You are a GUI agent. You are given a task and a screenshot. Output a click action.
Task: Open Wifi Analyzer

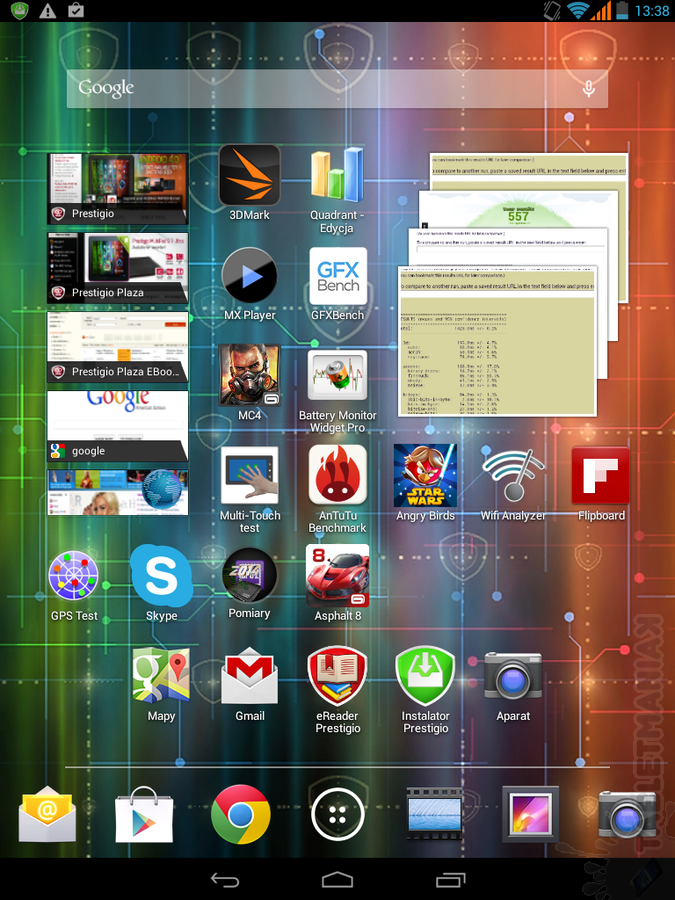coord(513,483)
